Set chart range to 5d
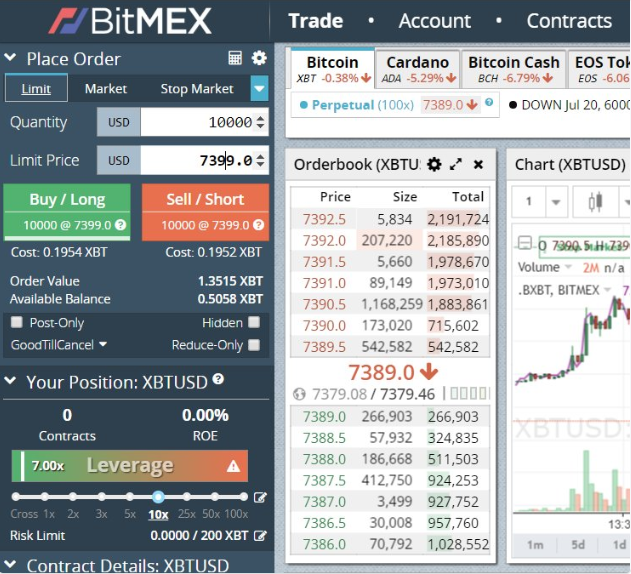This screenshot has width=631, height=574. (578, 545)
